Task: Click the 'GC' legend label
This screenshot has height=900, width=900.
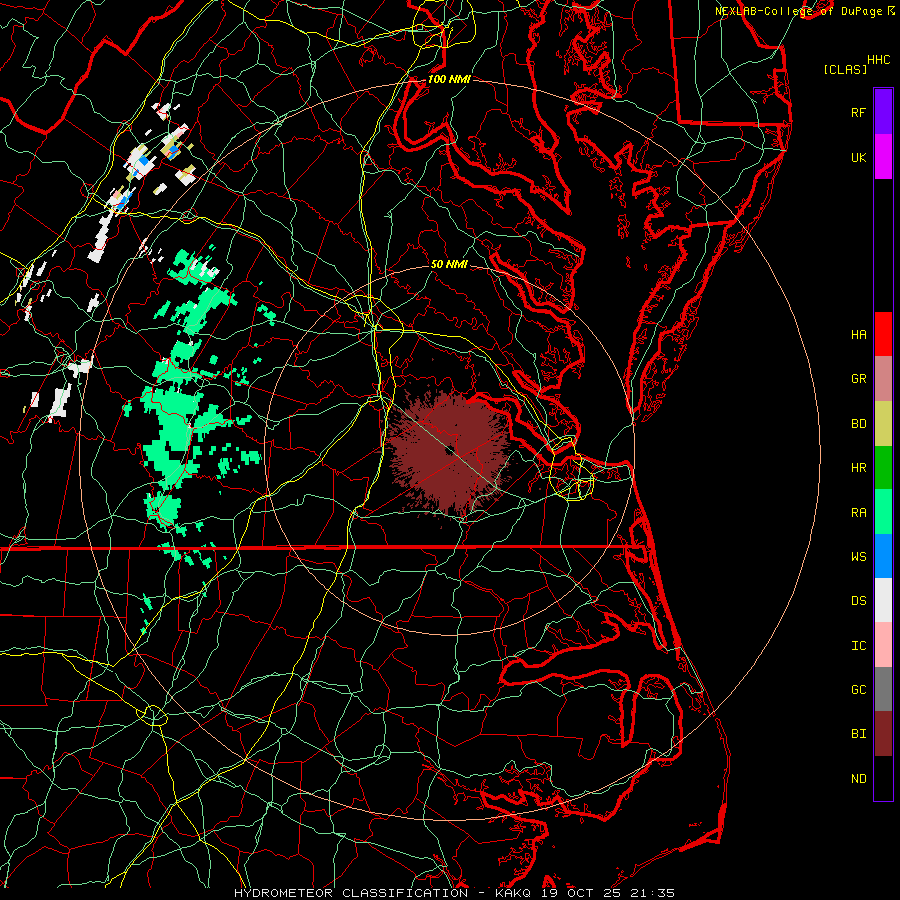Action: coord(858,690)
